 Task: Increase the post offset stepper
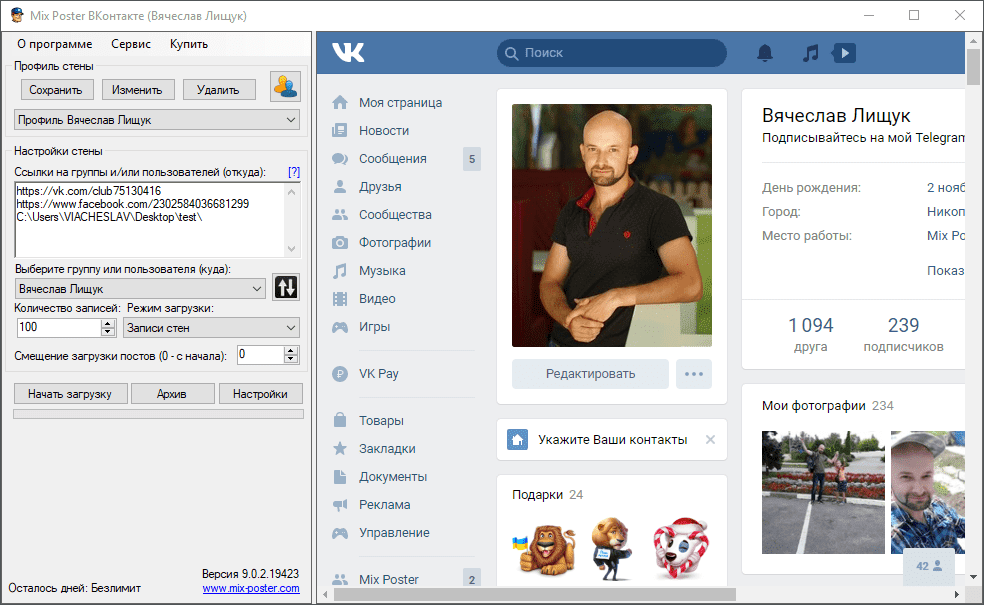click(291, 351)
